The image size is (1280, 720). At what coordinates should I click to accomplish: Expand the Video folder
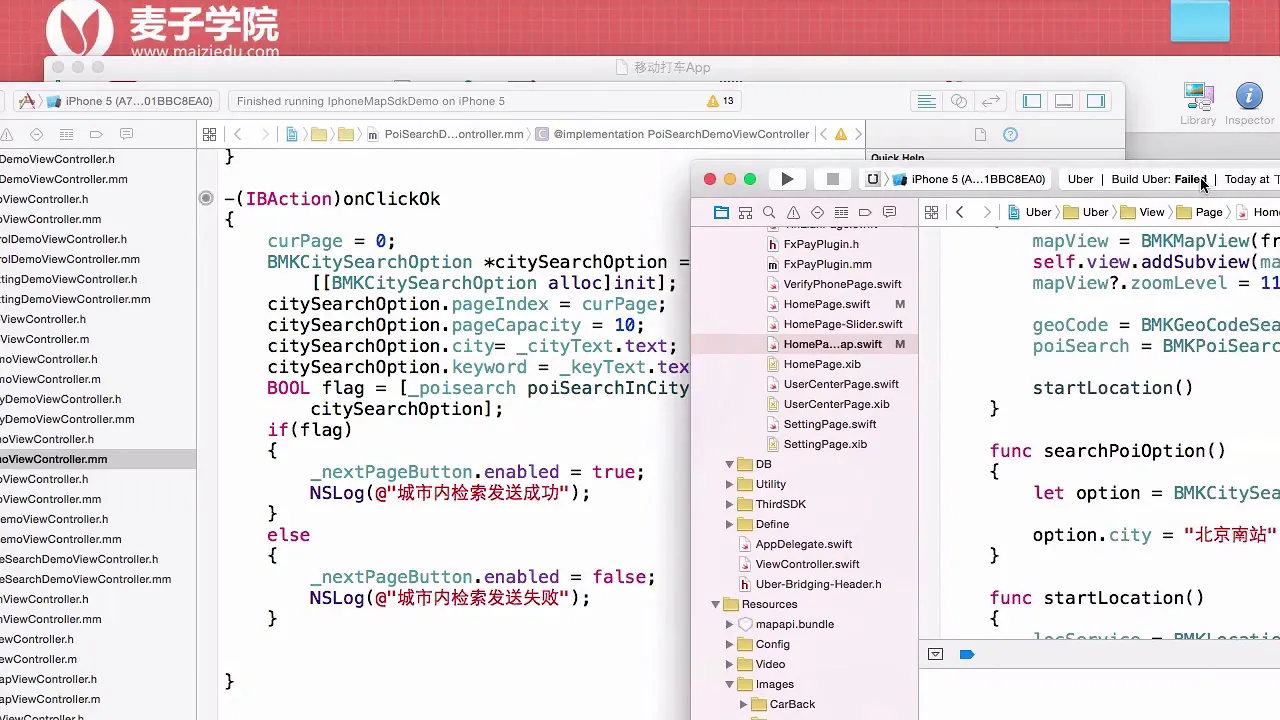click(x=729, y=664)
